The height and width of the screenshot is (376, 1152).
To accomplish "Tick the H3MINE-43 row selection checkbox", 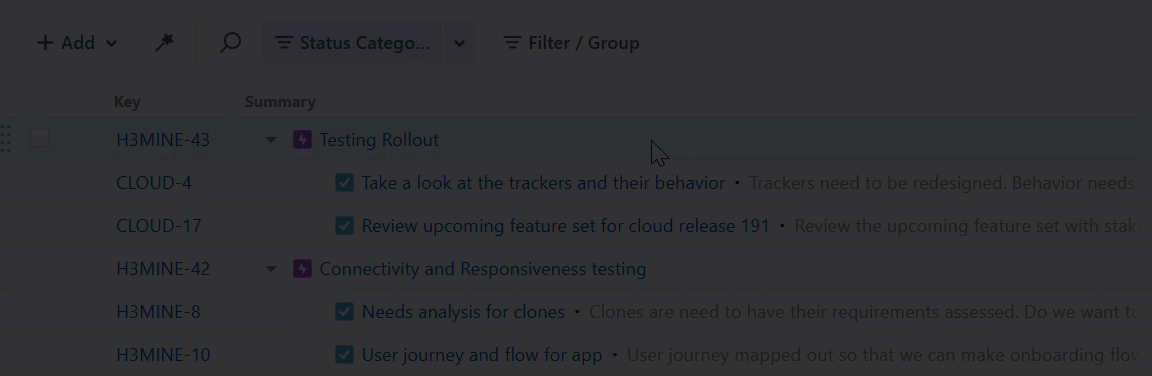I will (x=40, y=139).
